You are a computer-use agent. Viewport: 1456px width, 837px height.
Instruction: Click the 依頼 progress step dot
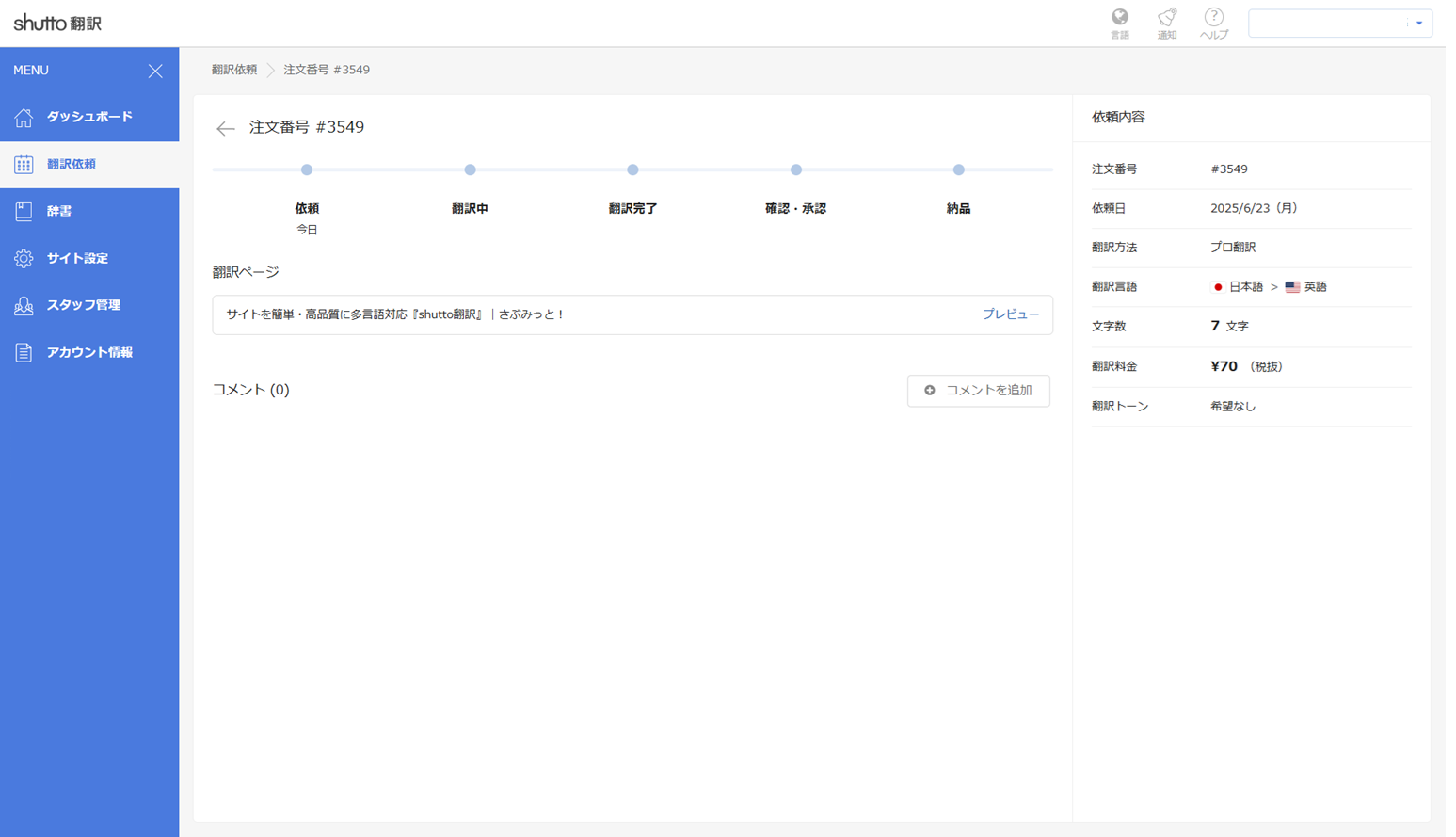(307, 169)
